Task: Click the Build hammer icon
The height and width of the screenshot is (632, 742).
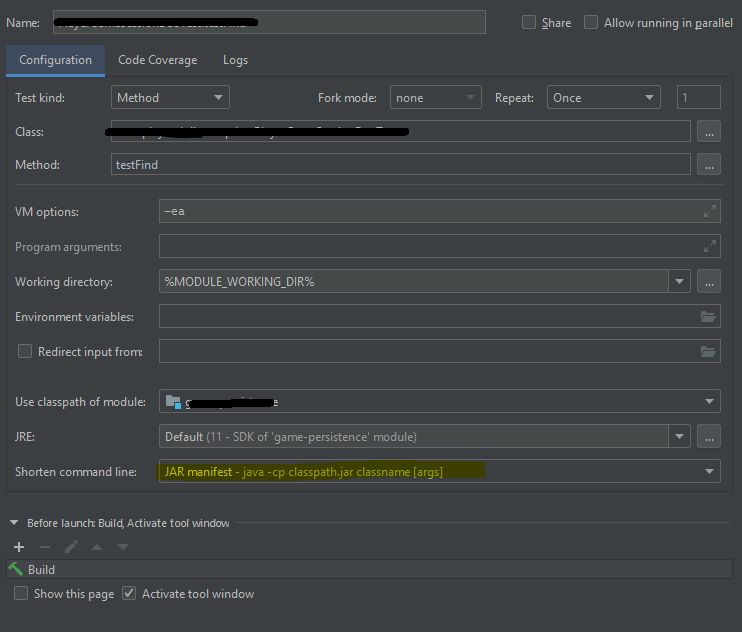Action: [16, 569]
